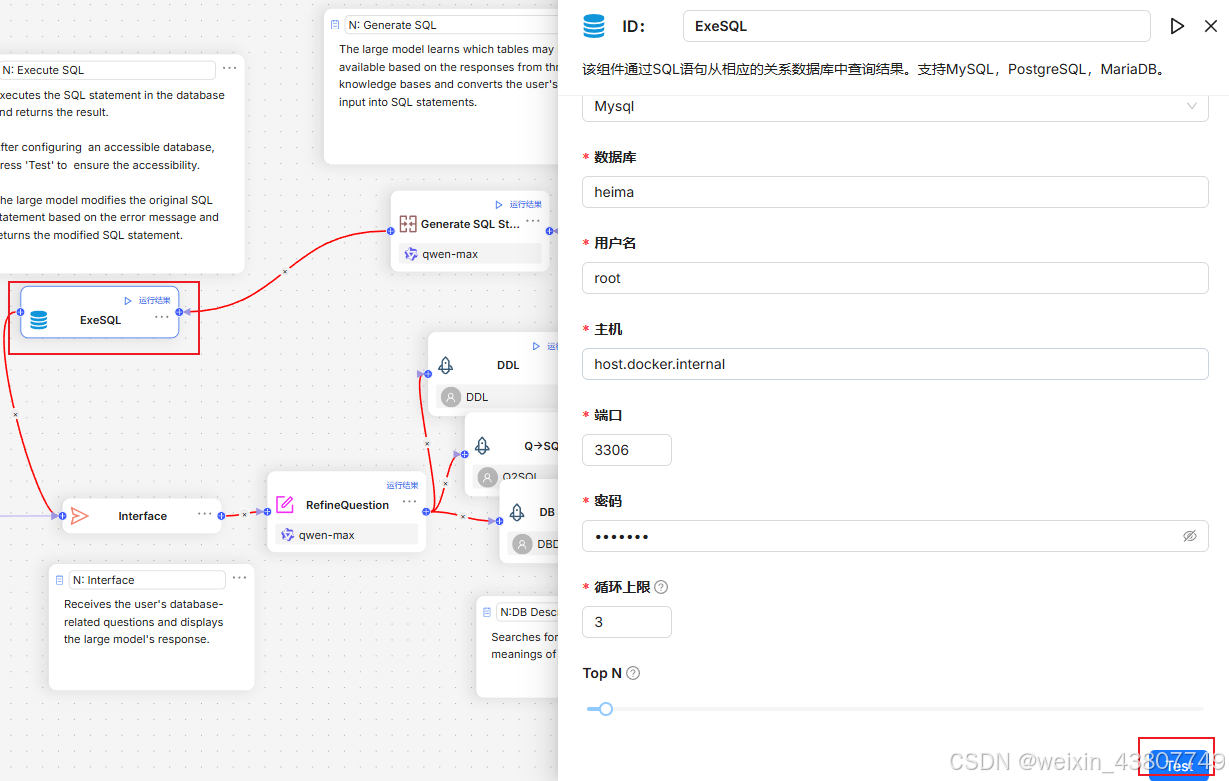Image resolution: width=1229 pixels, height=781 pixels.
Task: Click qwen-max model in Generate SQL node
Action: [470, 254]
